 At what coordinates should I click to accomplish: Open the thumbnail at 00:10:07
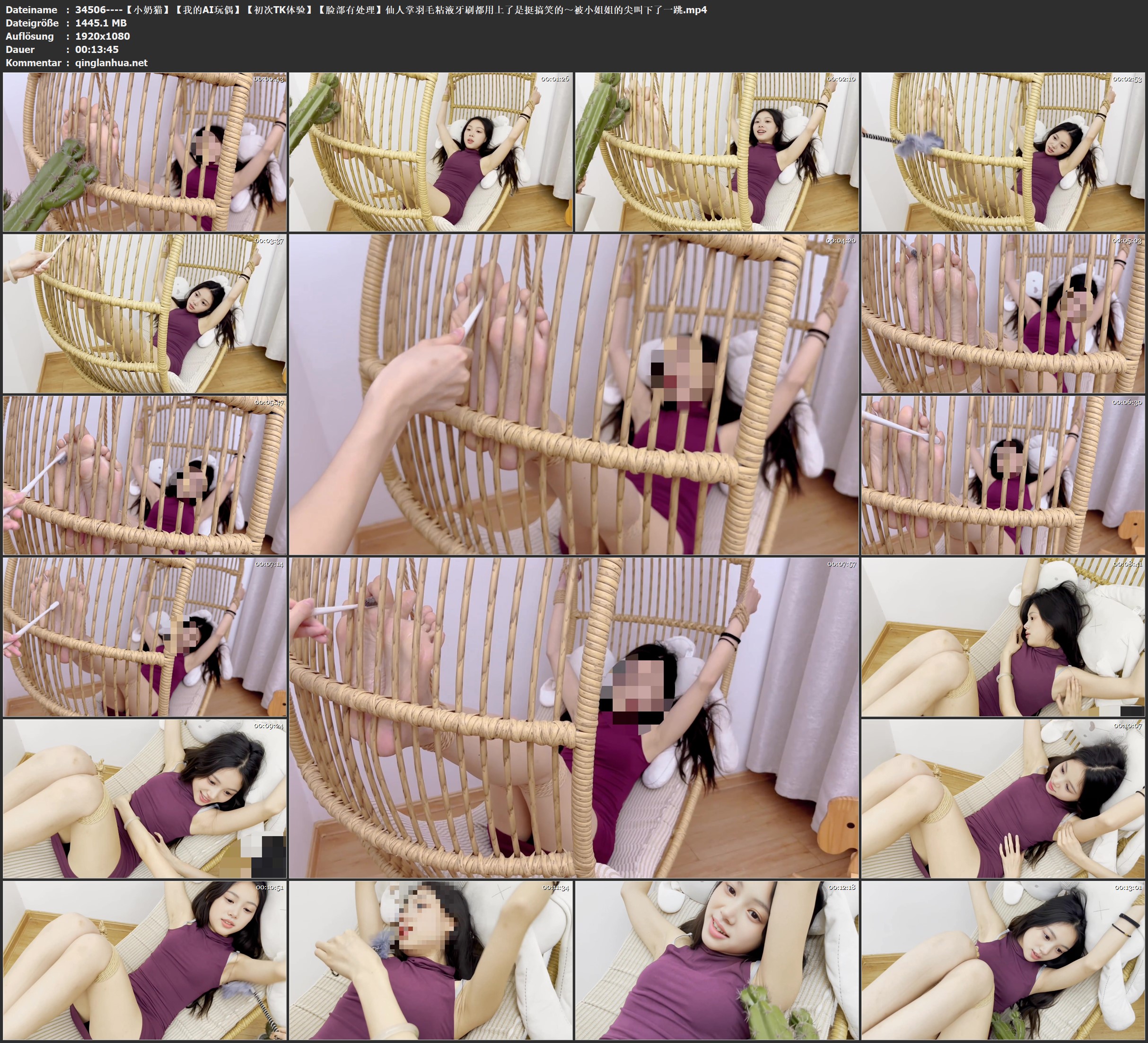point(1003,798)
